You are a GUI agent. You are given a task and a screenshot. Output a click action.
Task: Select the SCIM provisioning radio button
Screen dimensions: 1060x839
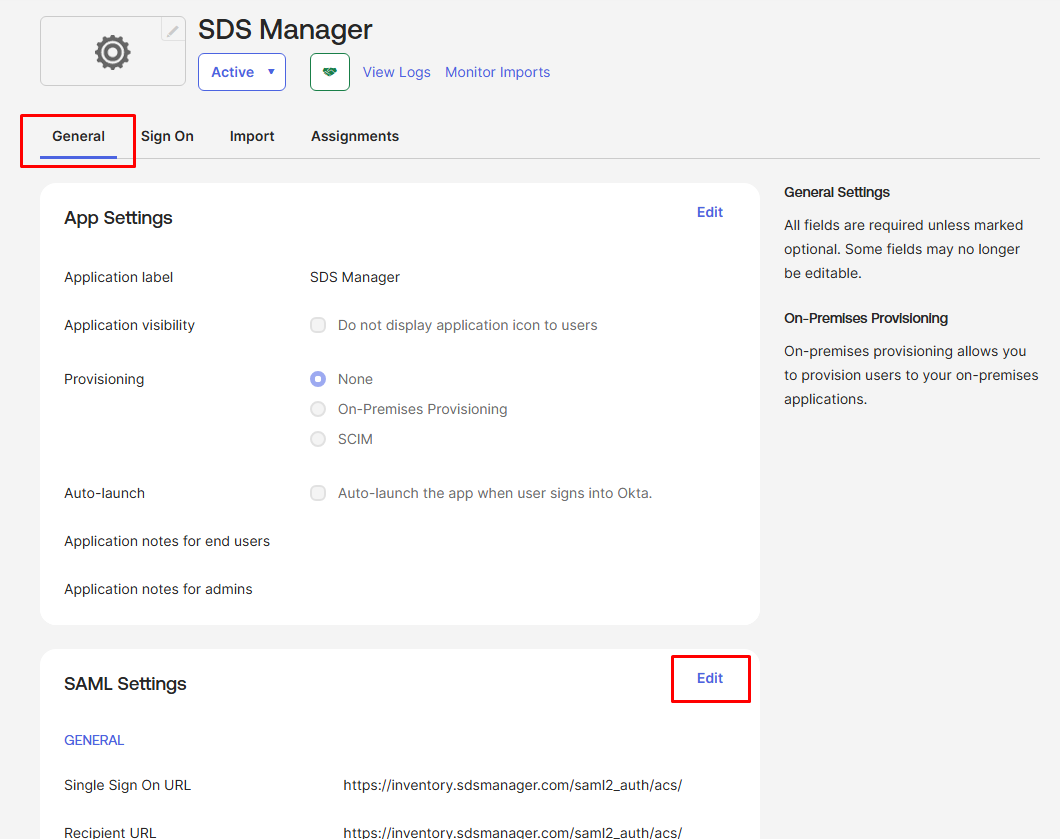click(318, 439)
